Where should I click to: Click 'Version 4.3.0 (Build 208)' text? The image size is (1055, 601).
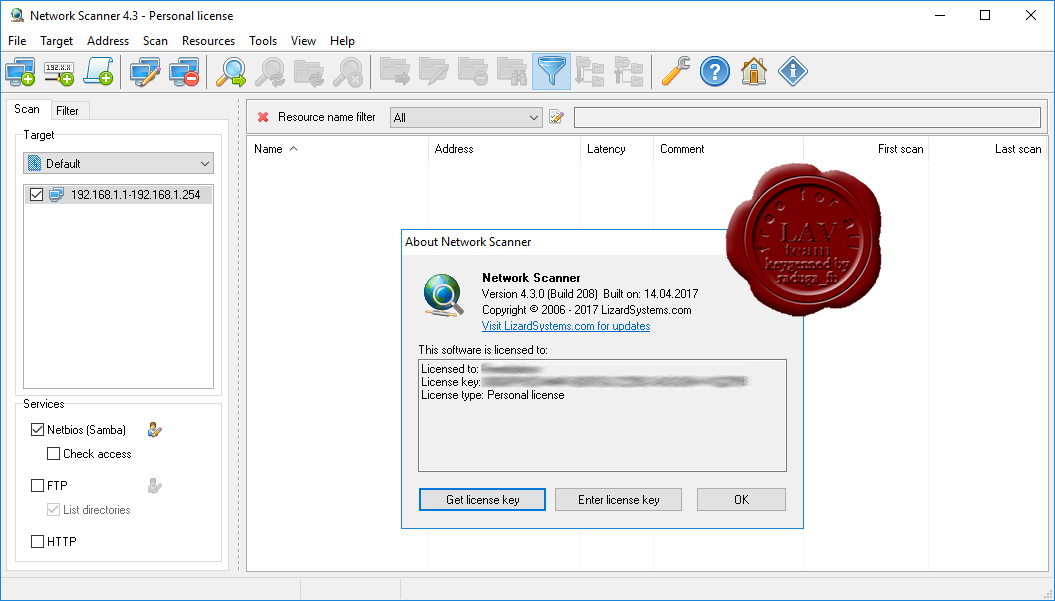(540, 293)
